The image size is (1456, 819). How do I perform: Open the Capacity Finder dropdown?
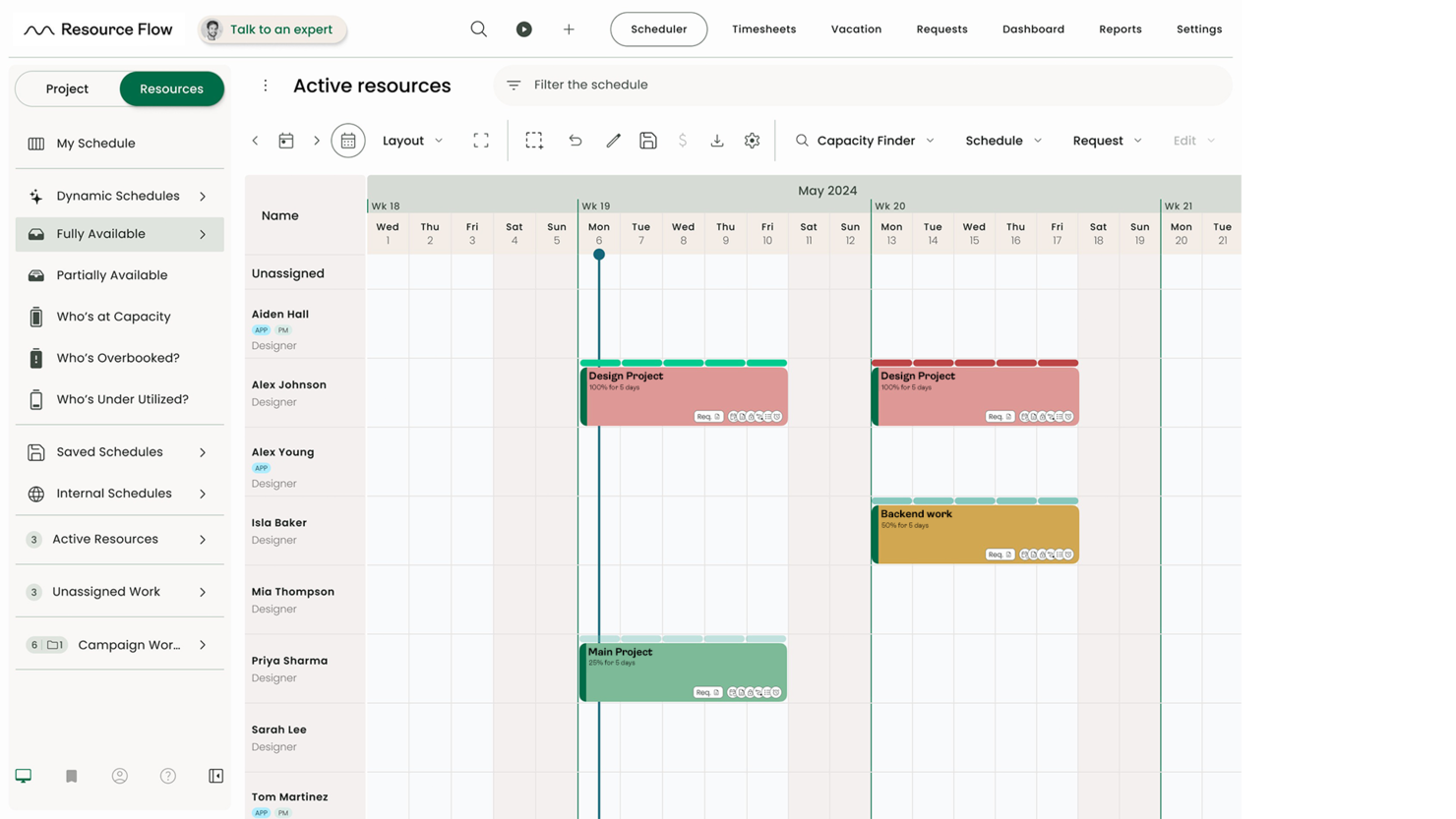coord(864,140)
